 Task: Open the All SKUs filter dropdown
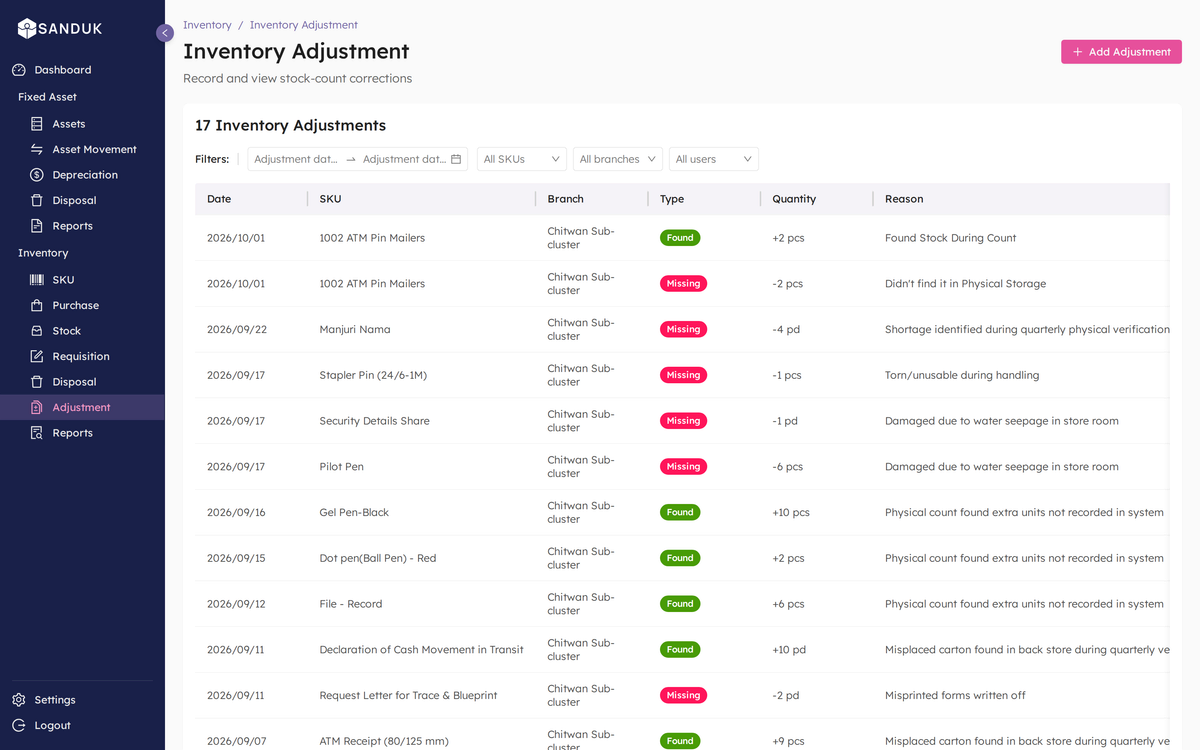[x=522, y=159]
